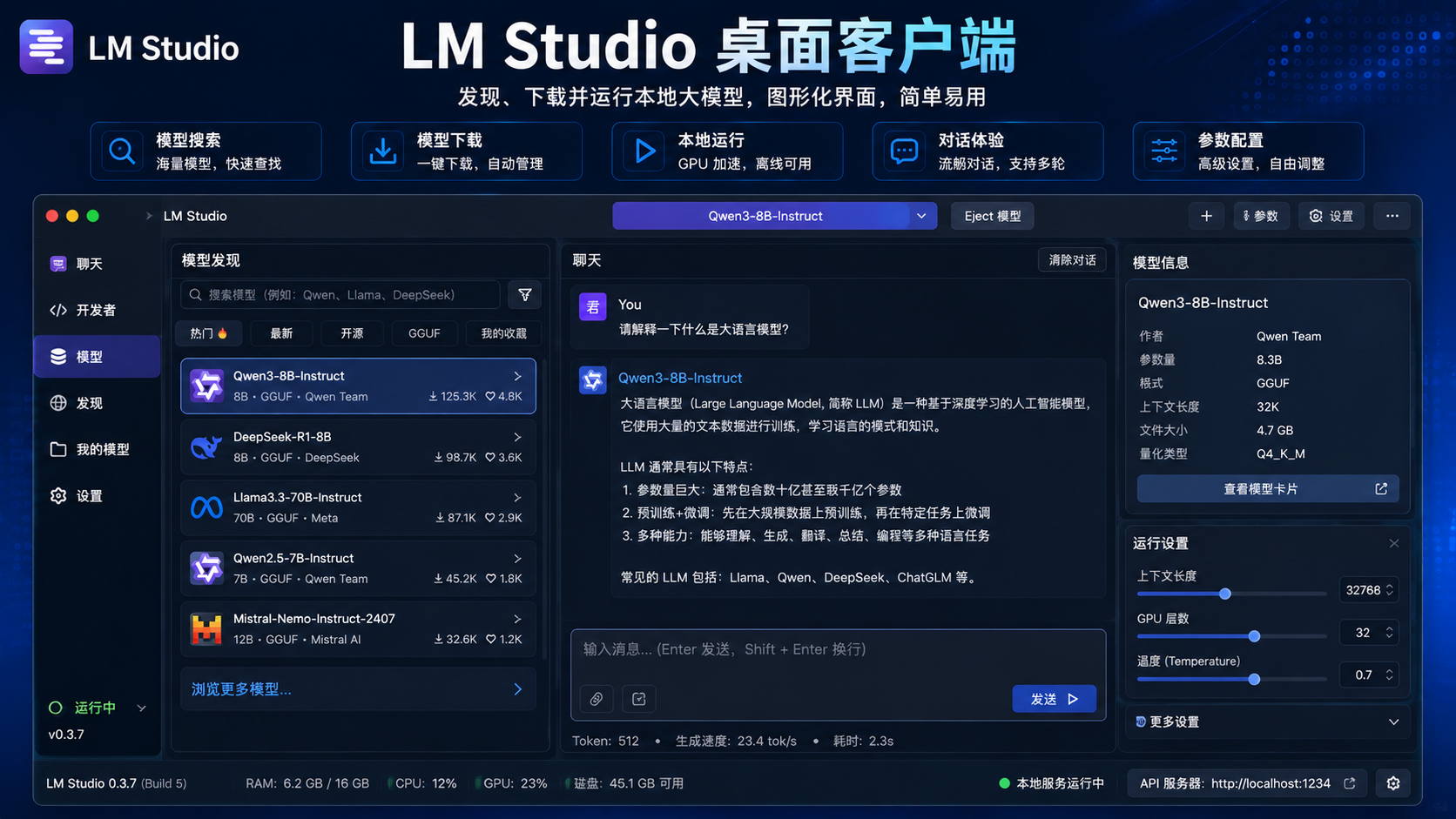Click the 发送 send button
This screenshot has height=819, width=1456.
1054,699
